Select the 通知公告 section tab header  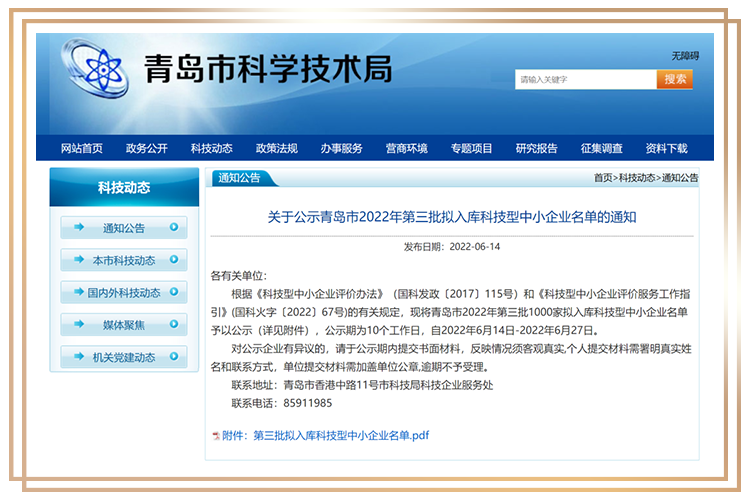[239, 178]
